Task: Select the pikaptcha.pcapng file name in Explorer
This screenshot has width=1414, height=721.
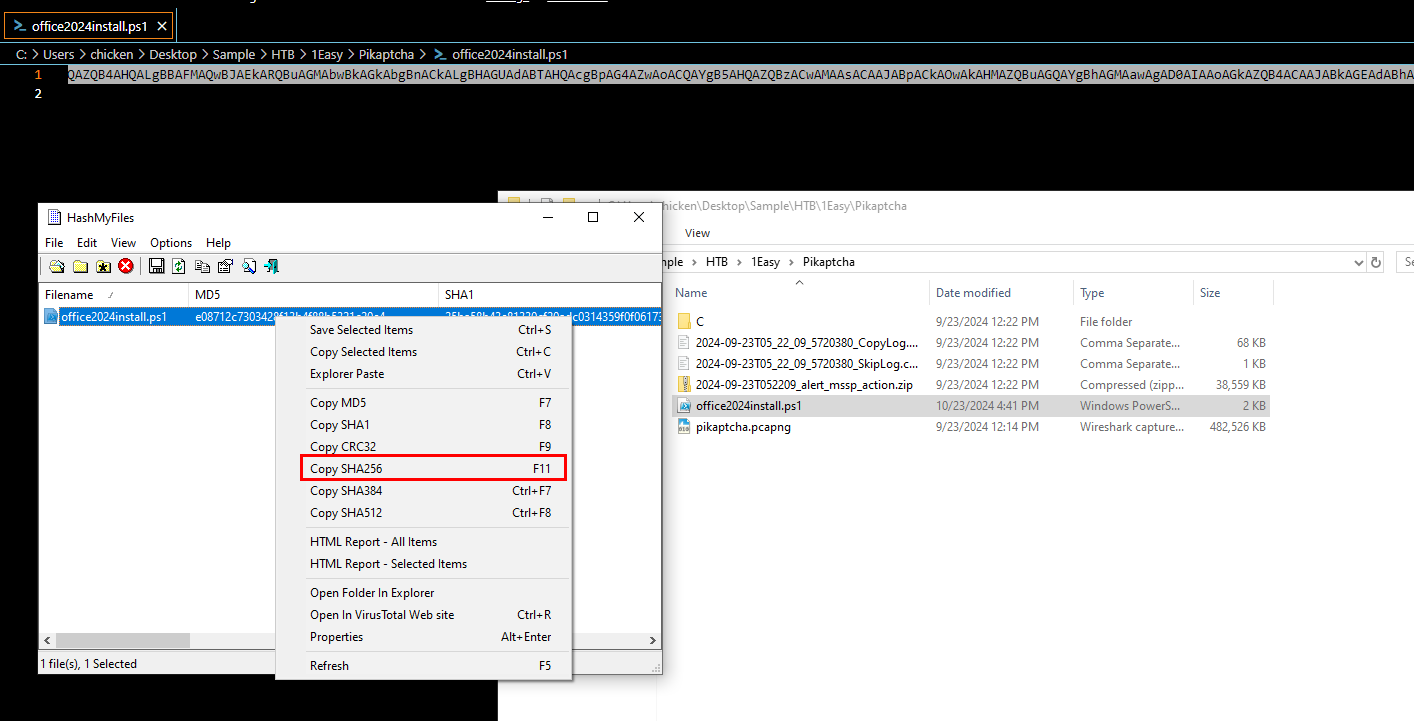Action: pos(743,427)
